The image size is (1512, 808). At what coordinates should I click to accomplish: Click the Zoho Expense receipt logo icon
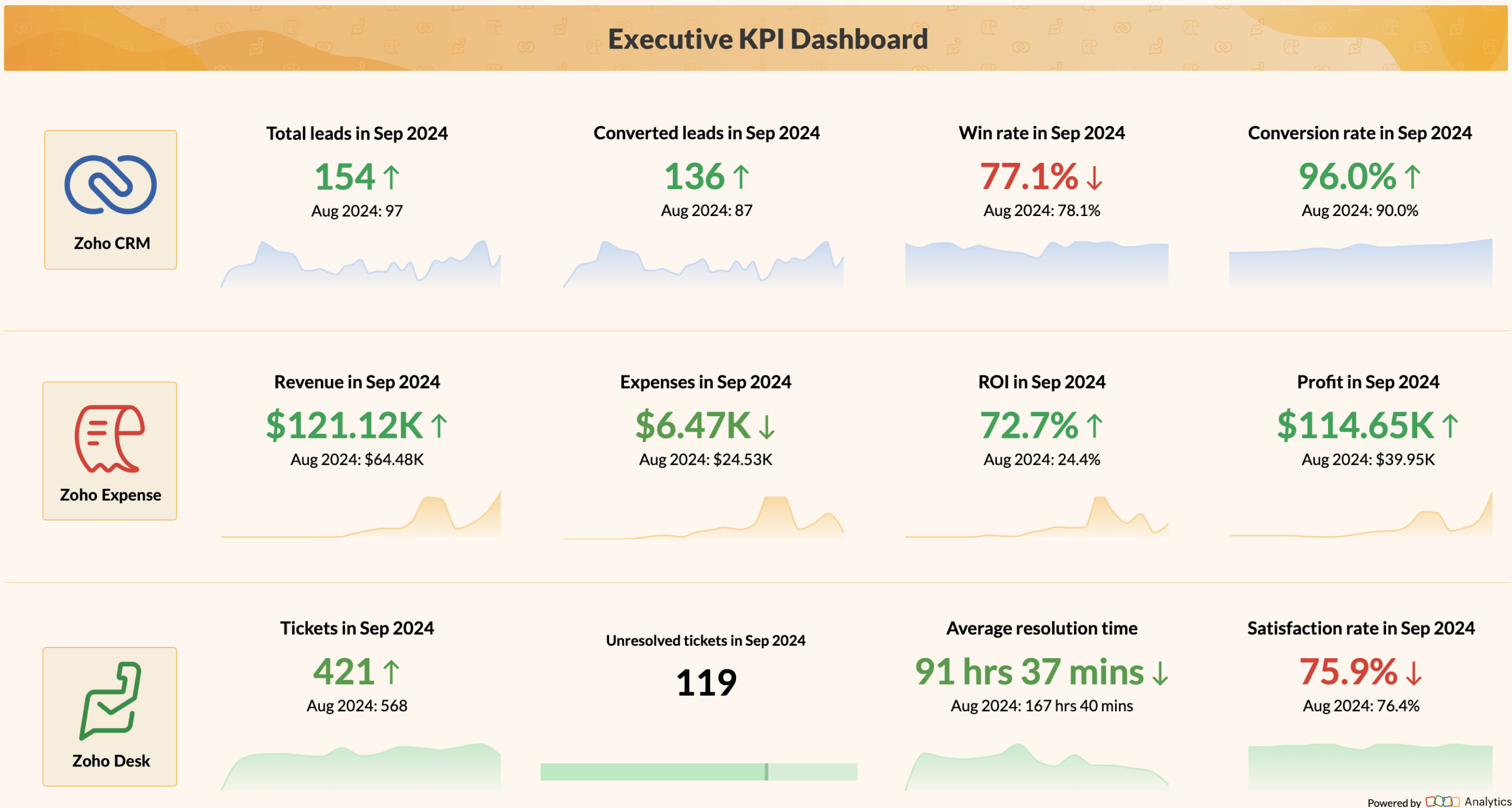pyautogui.click(x=110, y=439)
